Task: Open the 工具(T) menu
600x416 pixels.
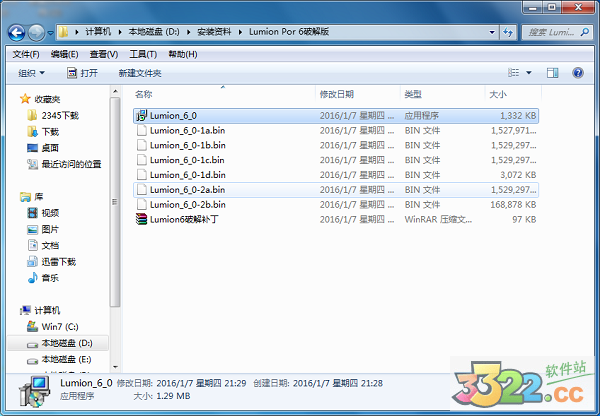Action: tap(143, 54)
